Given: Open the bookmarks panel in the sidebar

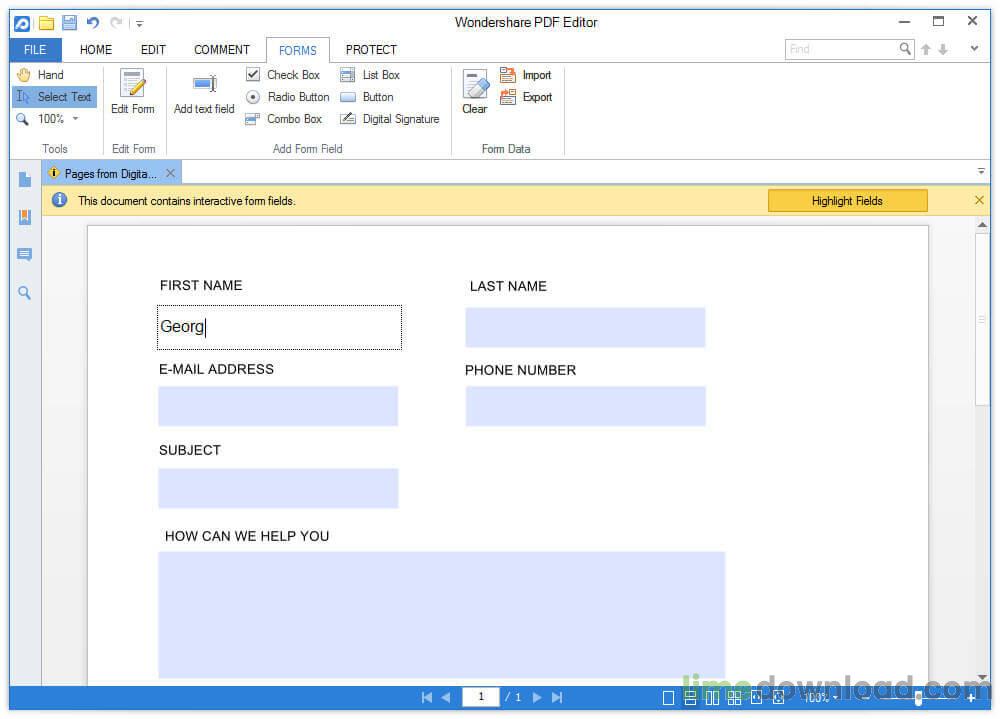Looking at the screenshot, I should tap(24, 216).
